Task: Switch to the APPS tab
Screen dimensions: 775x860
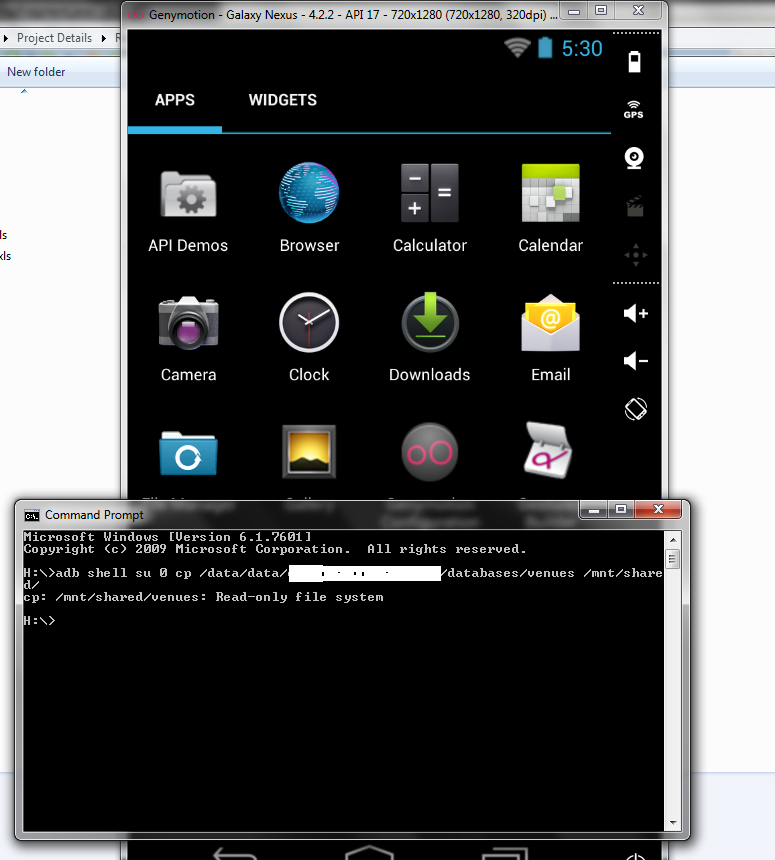Action: point(174,100)
